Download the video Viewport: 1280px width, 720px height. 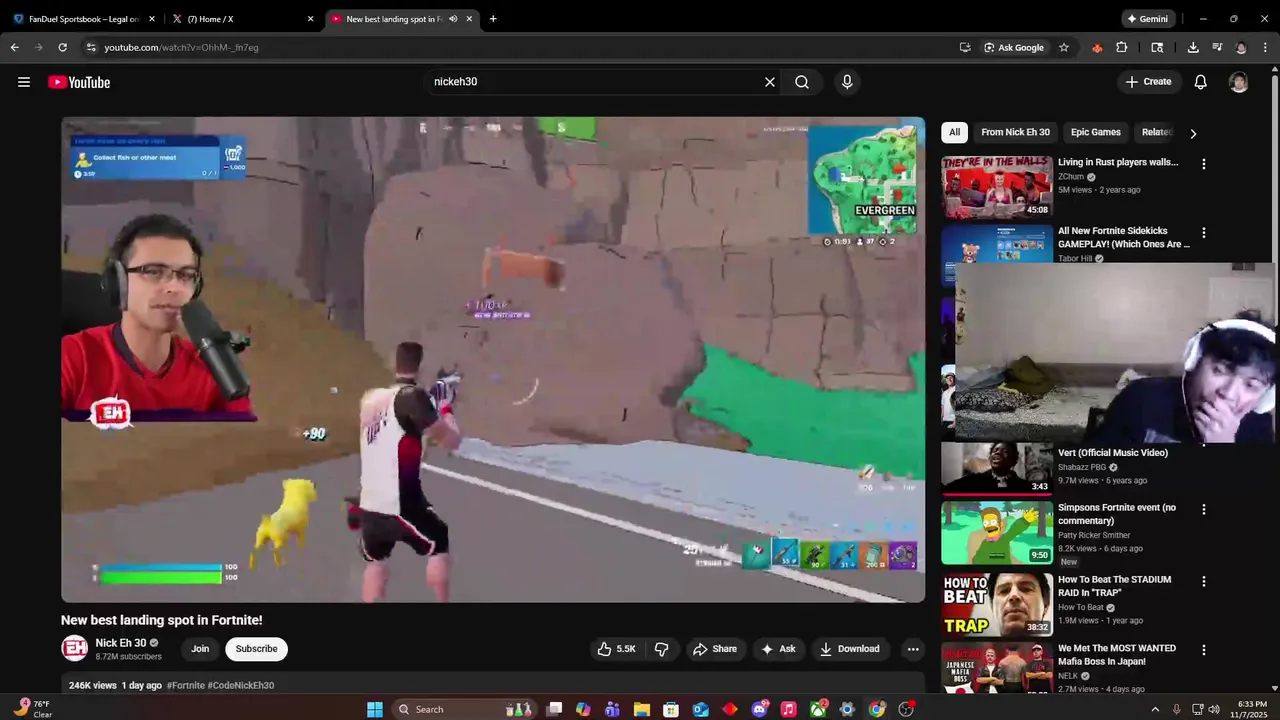850,649
